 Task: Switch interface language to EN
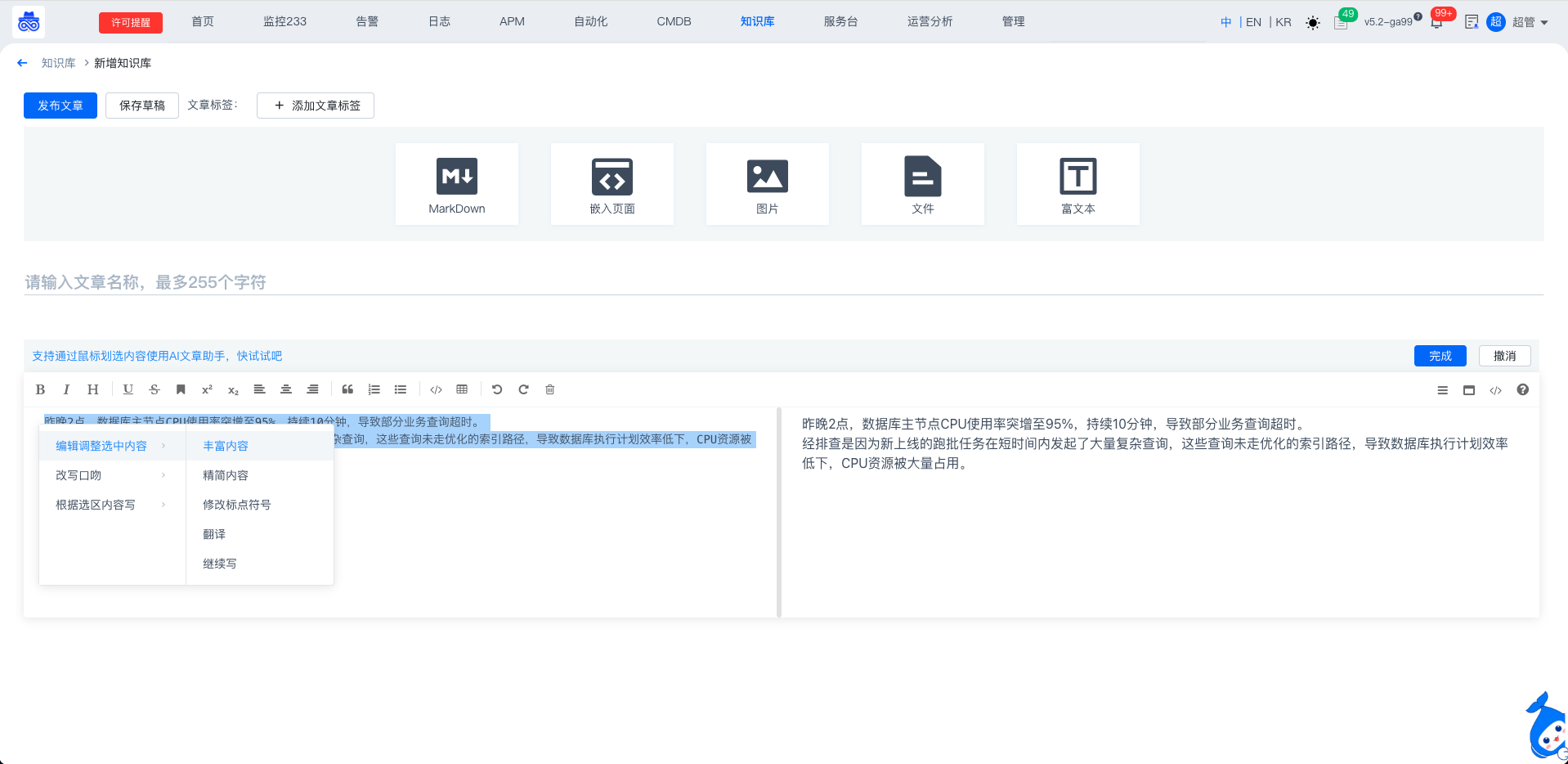[x=1253, y=22]
